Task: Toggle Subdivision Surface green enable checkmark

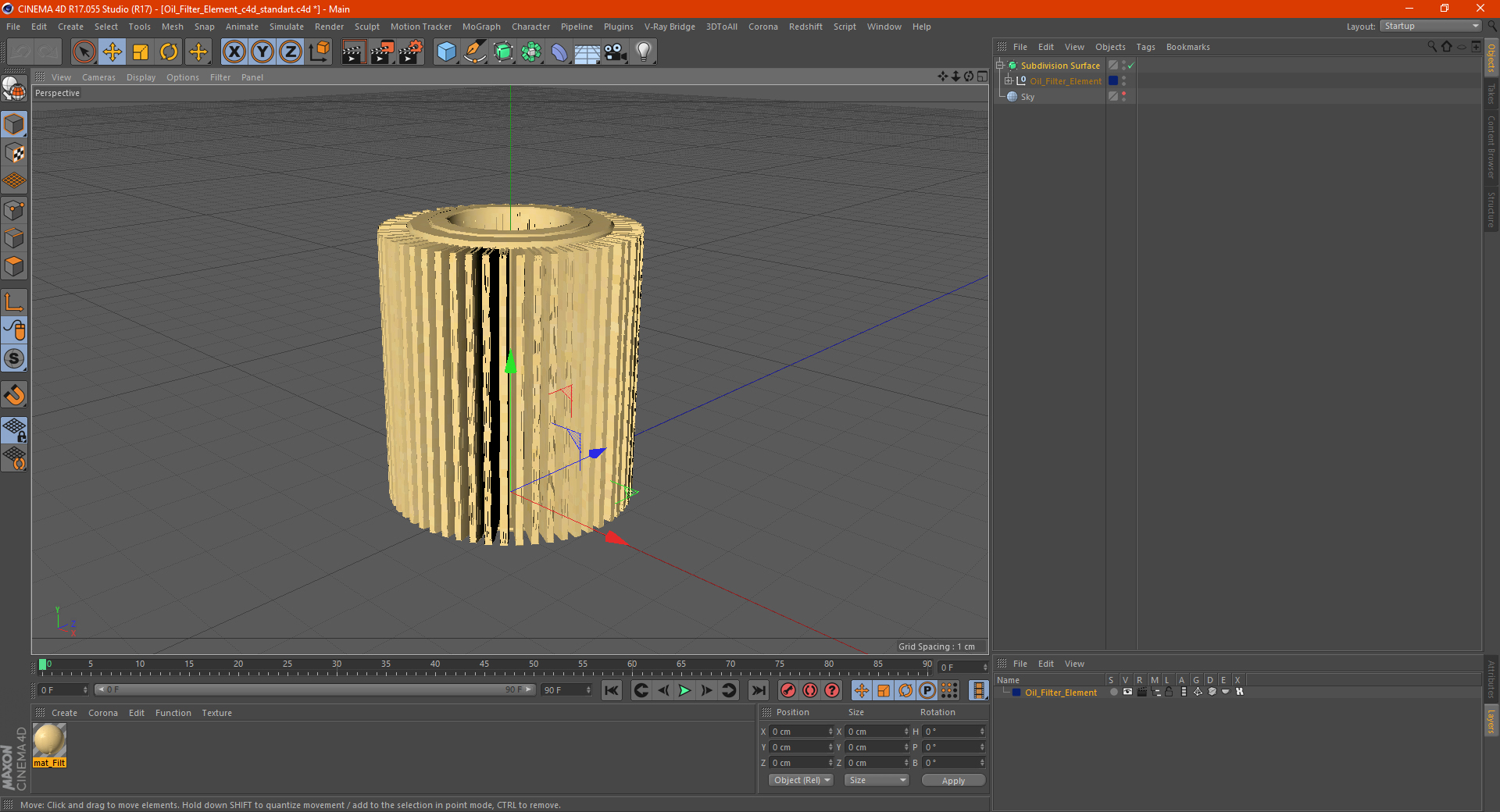Action: (x=1130, y=66)
